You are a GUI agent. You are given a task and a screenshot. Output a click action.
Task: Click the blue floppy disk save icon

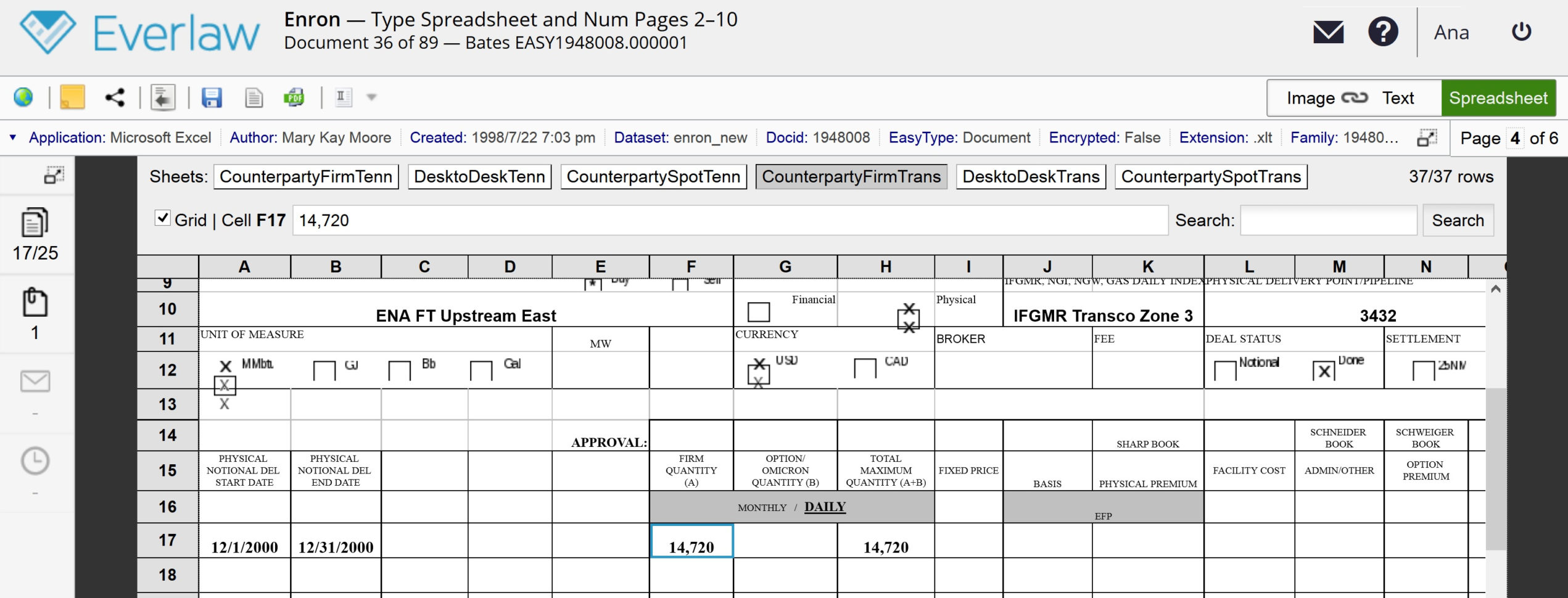212,97
